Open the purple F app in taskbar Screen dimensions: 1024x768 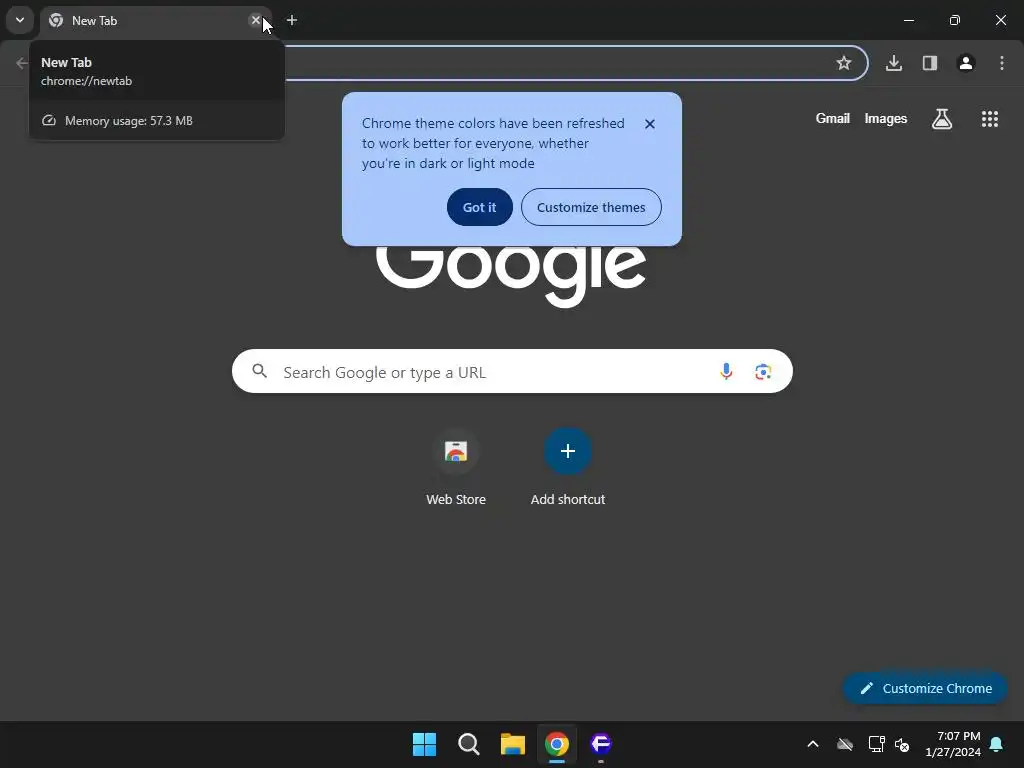(601, 744)
